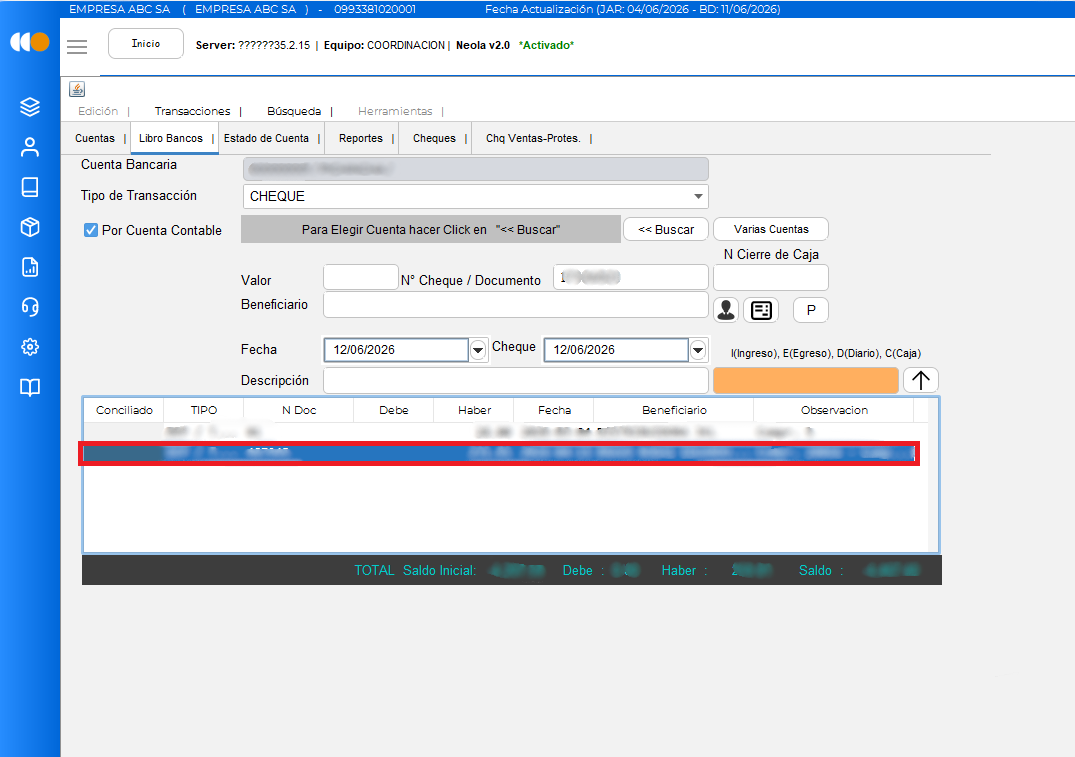Image resolution: width=1075 pixels, height=757 pixels.
Task: Uncheck Por Cuenta Contable checkbox
Action: tap(90, 230)
